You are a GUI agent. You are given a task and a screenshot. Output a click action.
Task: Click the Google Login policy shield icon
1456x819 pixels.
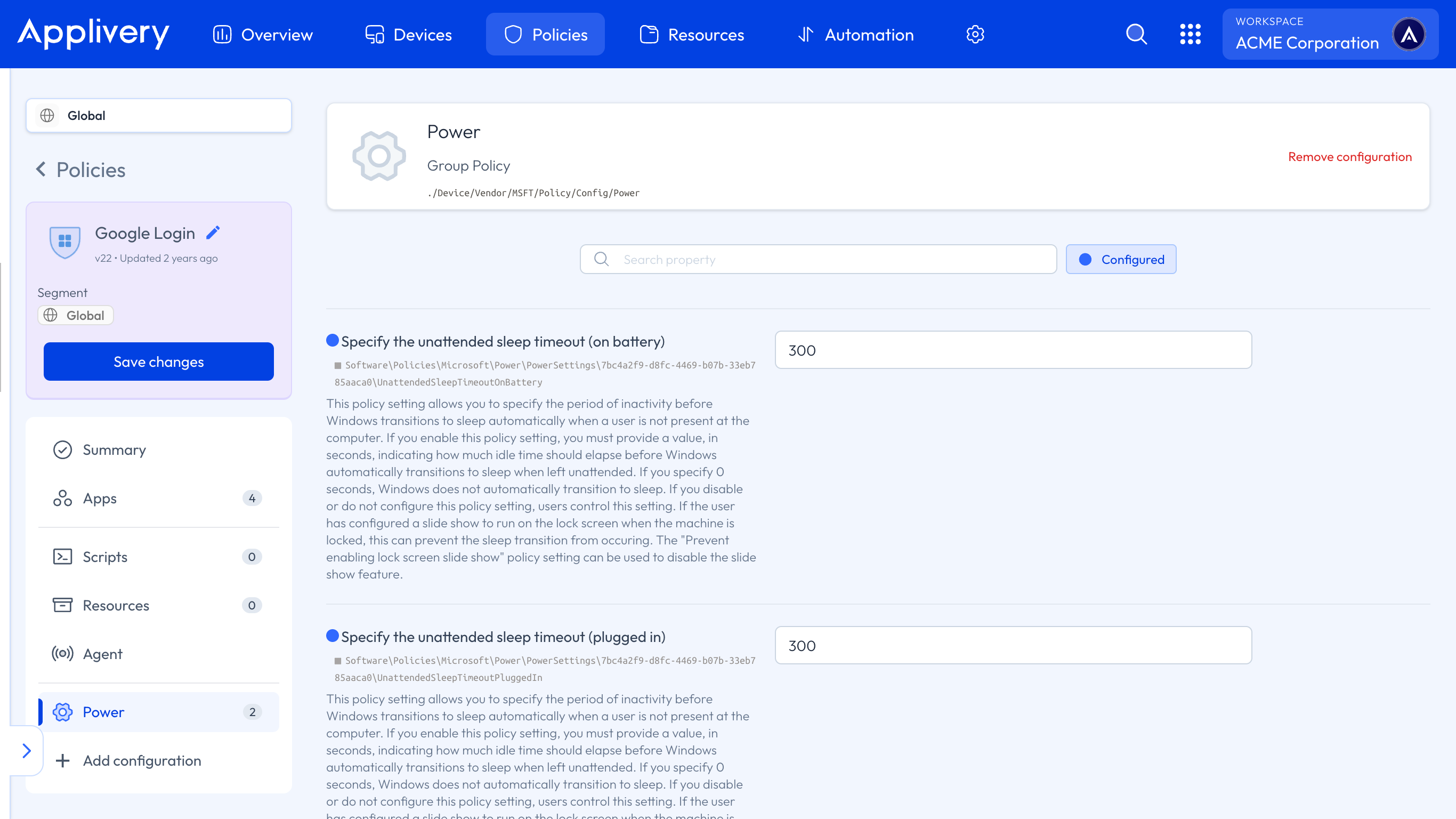(x=65, y=242)
